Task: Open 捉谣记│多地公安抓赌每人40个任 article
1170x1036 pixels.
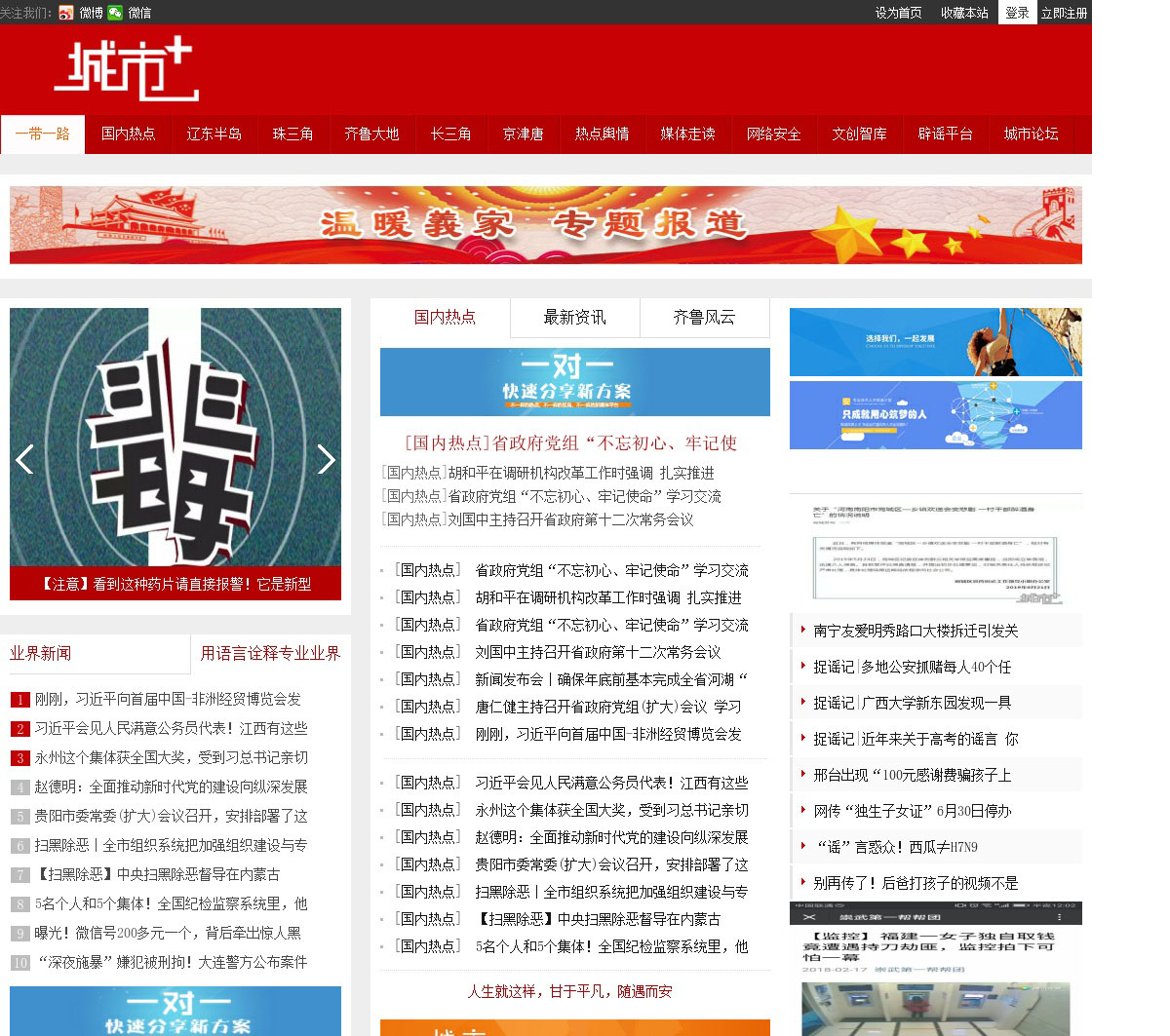Action: point(913,668)
